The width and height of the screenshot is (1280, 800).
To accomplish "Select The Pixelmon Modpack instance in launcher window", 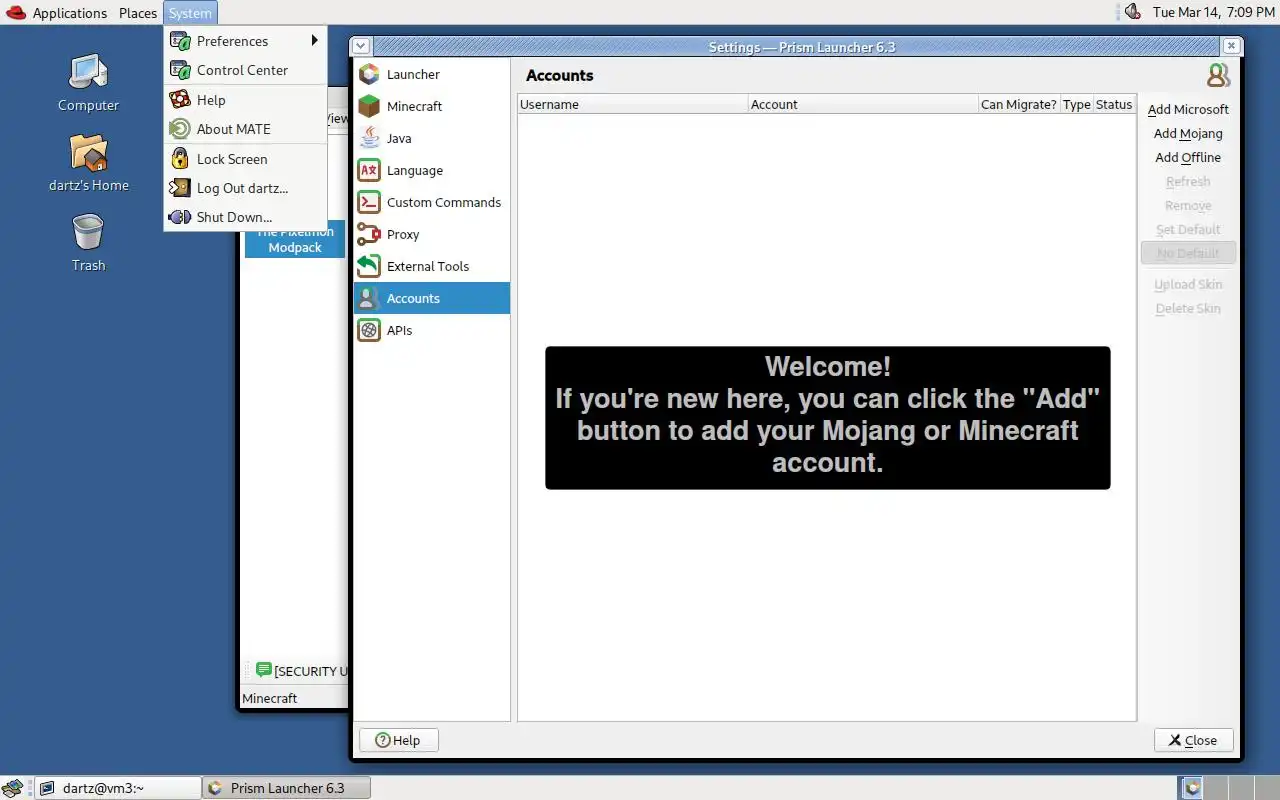I will coord(295,239).
